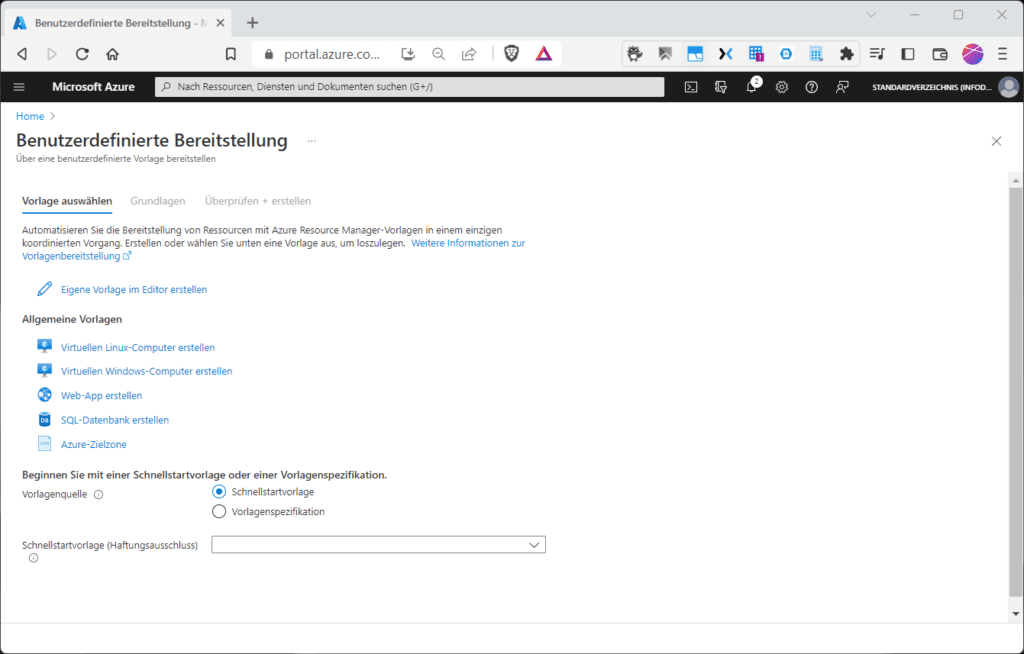Open Virtuellen Linux-Computer erstellen link
This screenshot has width=1024, height=654.
pyautogui.click(x=138, y=348)
